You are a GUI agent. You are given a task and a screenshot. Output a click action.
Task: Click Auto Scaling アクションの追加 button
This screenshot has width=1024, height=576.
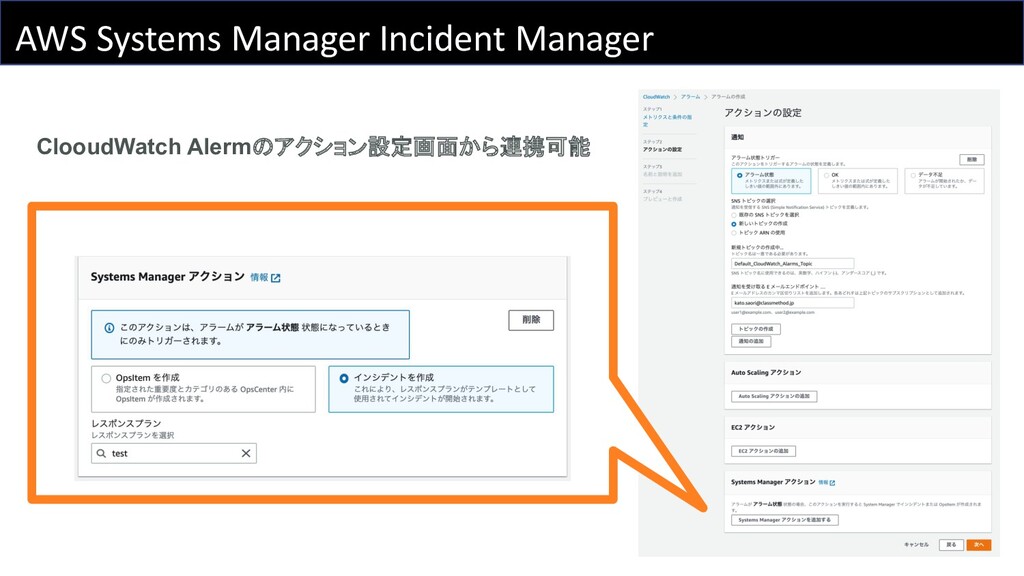pos(774,396)
